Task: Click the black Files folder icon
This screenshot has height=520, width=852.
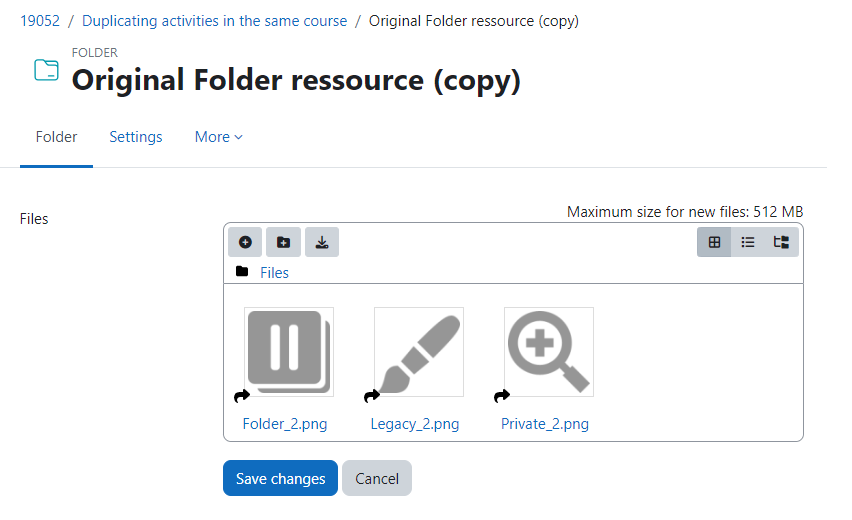Action: click(242, 271)
